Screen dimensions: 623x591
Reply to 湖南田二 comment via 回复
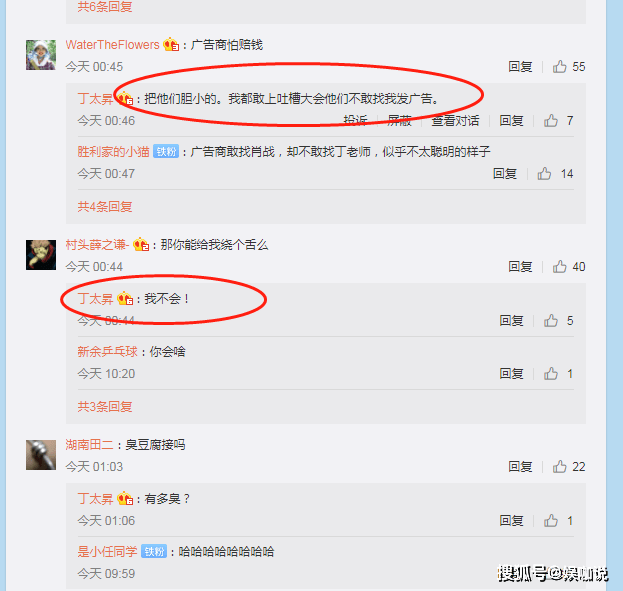[x=520, y=466]
